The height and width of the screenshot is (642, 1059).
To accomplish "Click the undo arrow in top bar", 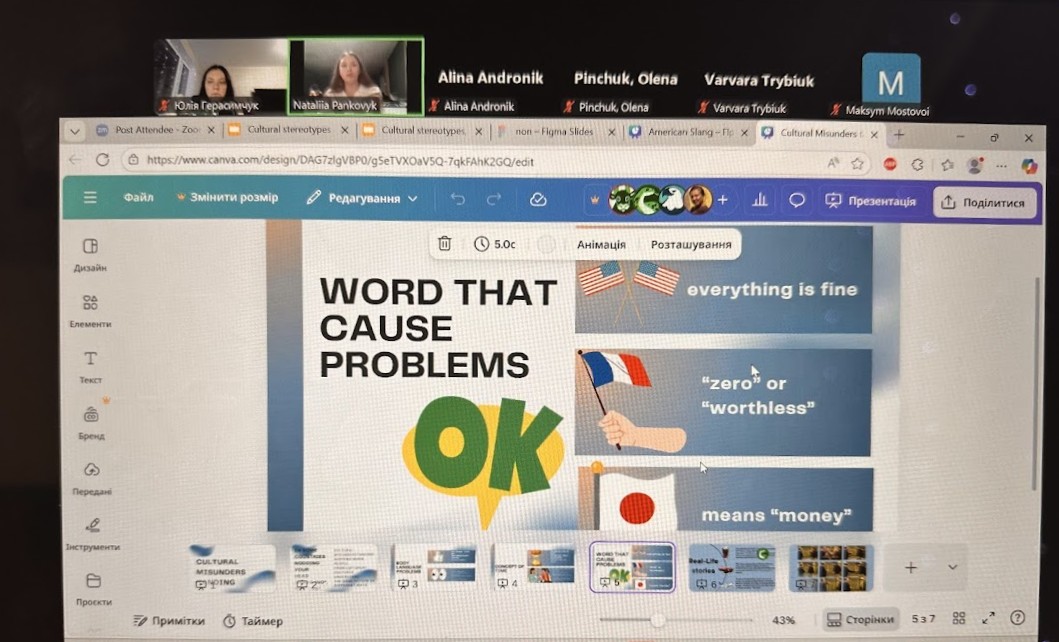I will coord(458,199).
